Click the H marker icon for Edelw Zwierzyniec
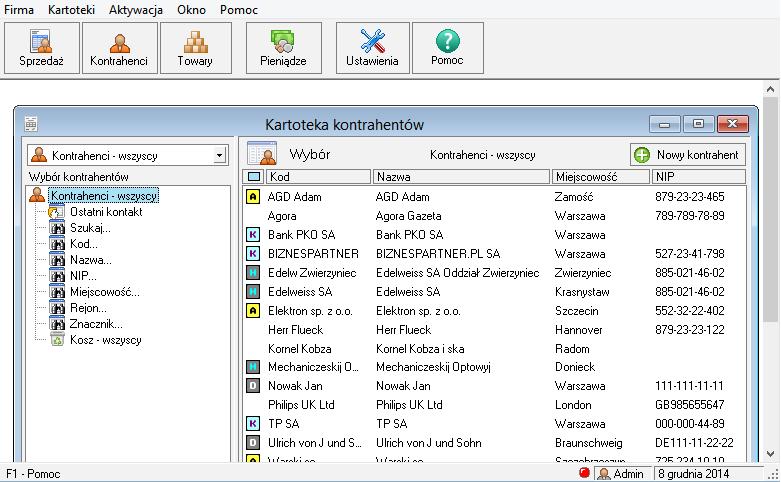Image resolution: width=781 pixels, height=482 pixels. pyautogui.click(x=253, y=272)
